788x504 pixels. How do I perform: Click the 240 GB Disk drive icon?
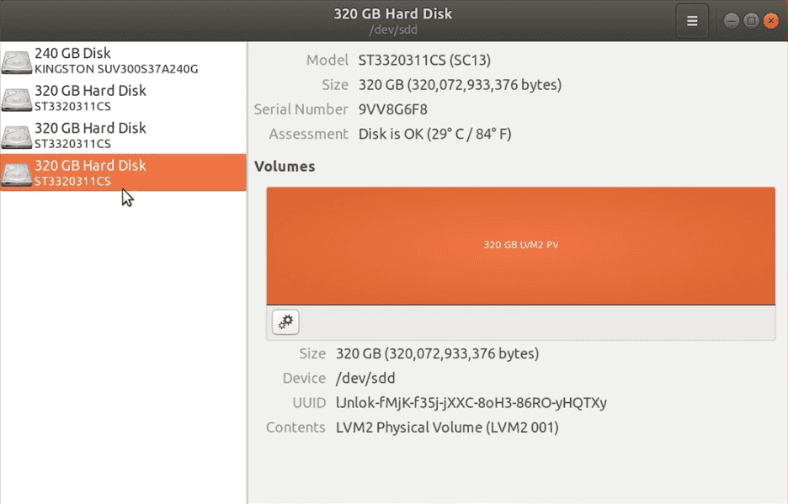(x=16, y=61)
